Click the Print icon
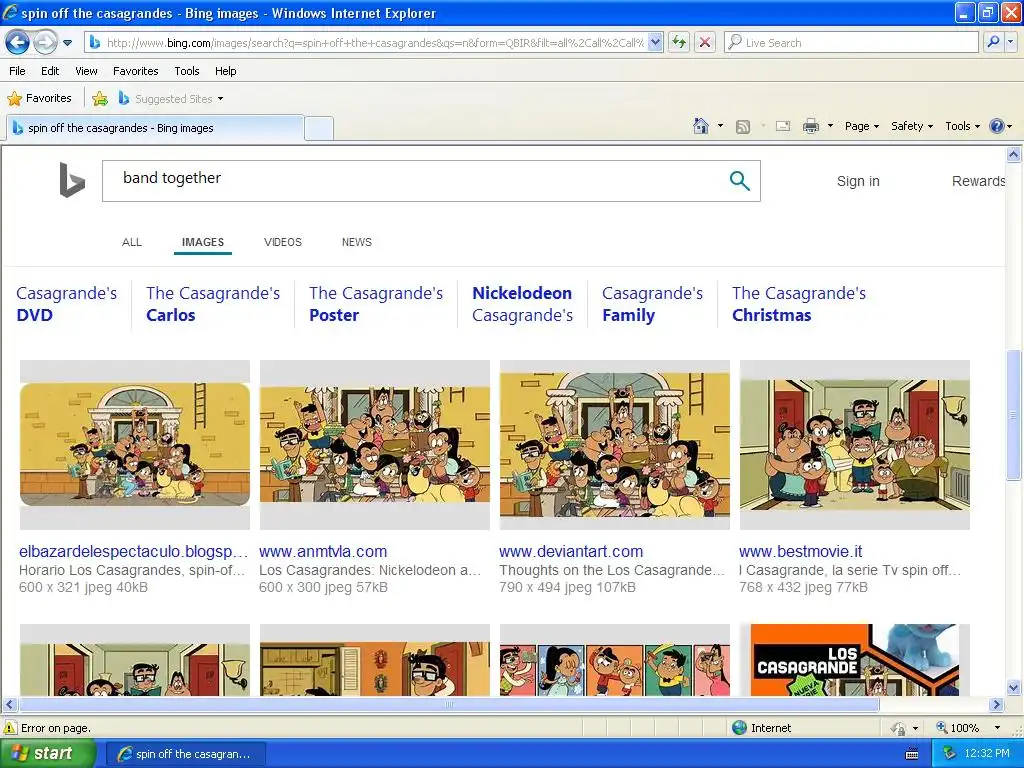The image size is (1024, 768). 810,126
